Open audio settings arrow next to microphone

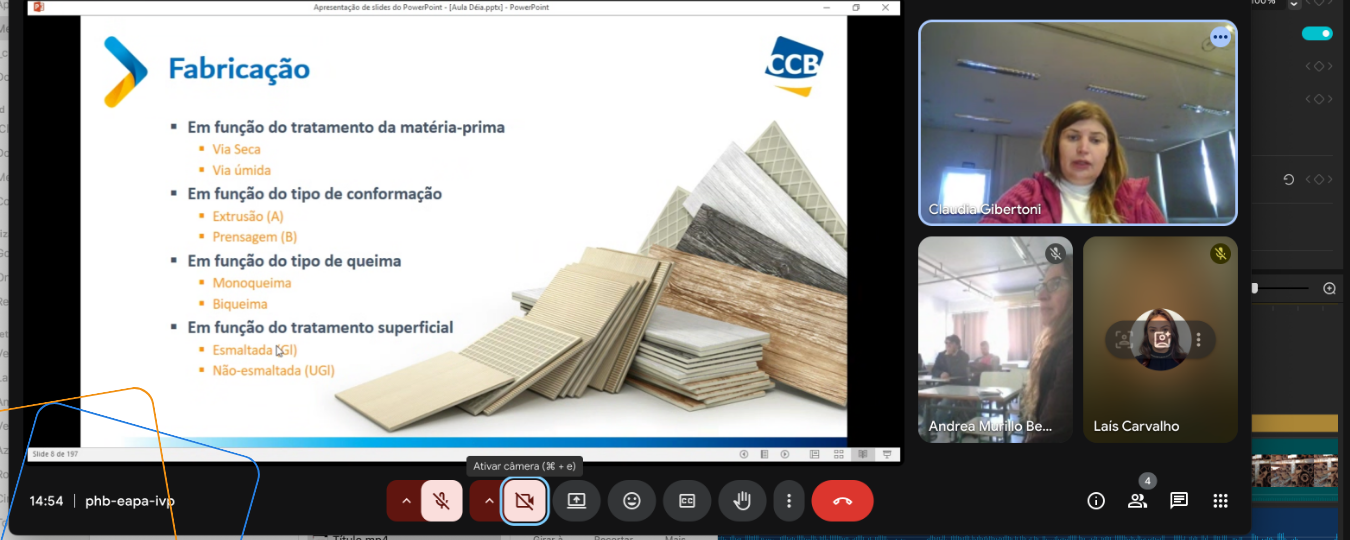(405, 501)
